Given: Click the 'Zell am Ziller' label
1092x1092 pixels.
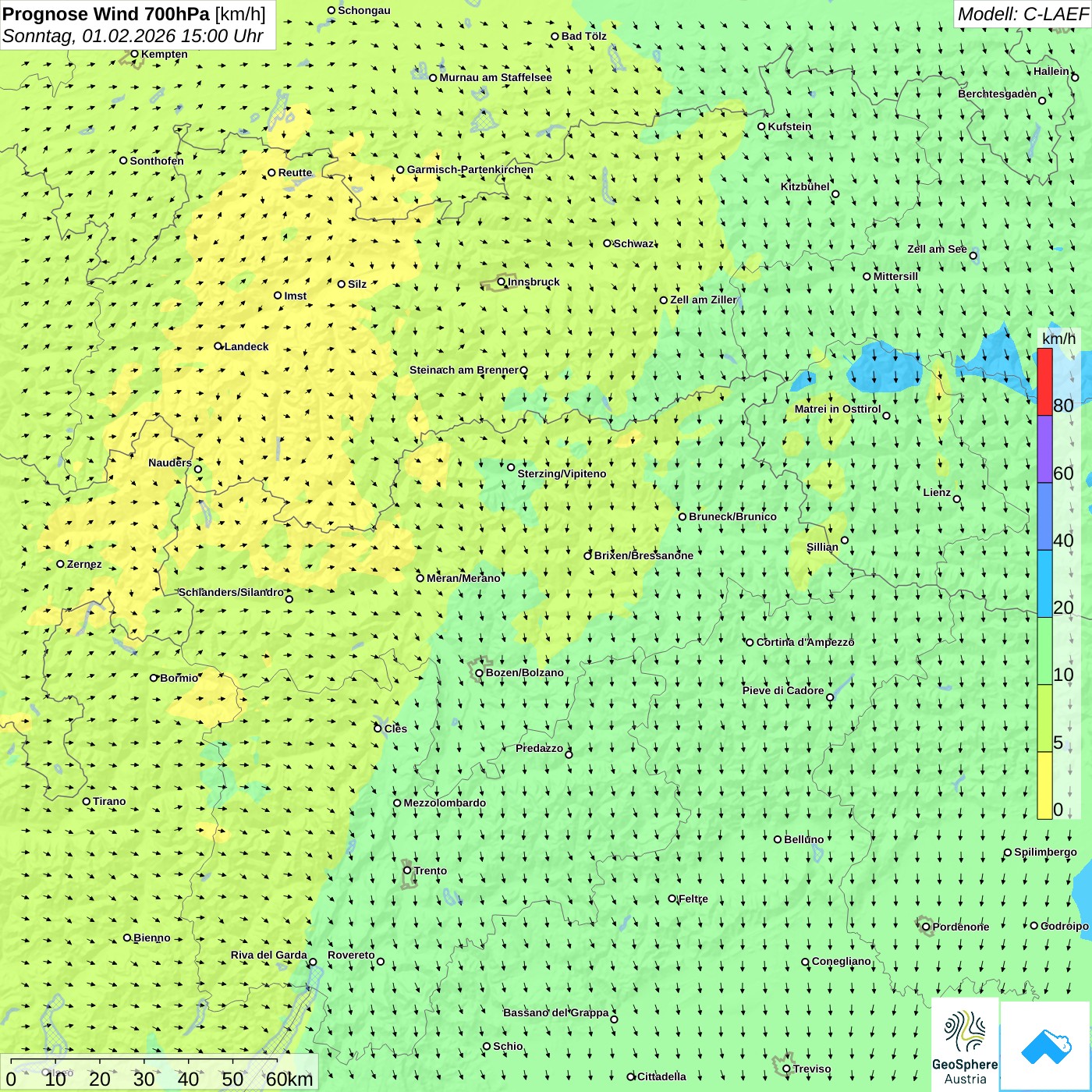Looking at the screenshot, I should [703, 300].
